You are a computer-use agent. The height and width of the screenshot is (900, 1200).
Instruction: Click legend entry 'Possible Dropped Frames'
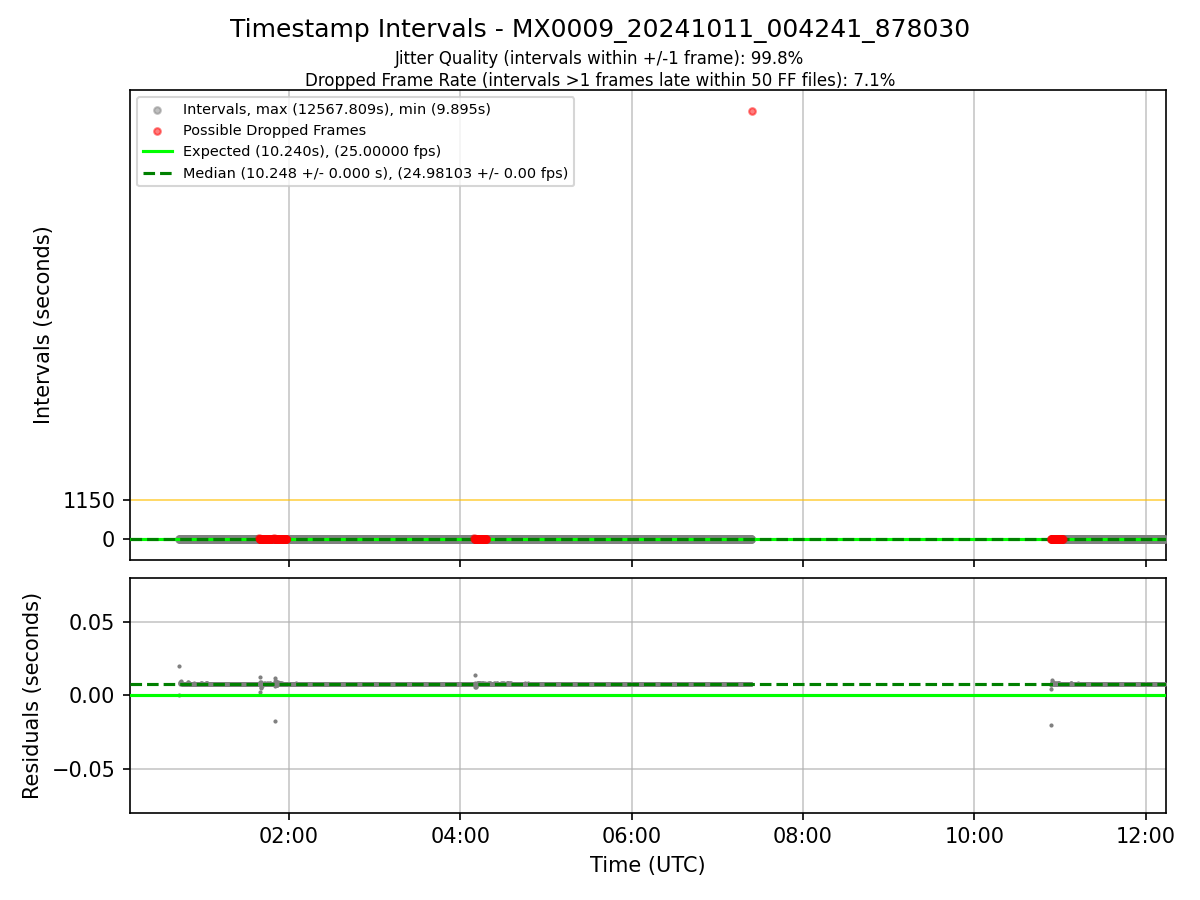[x=274, y=130]
